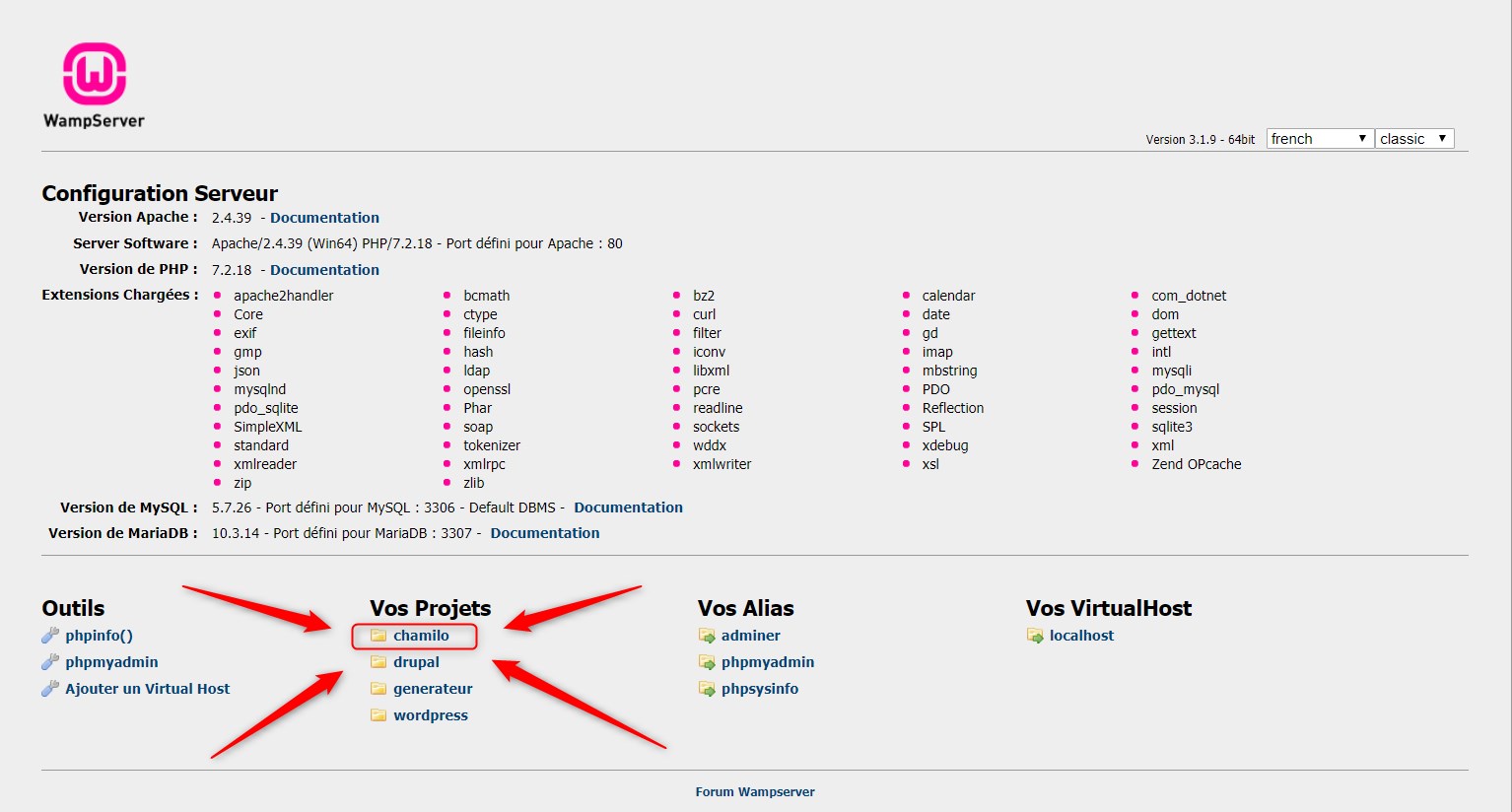Click the folder icon next to chamilo
The image size is (1512, 812).
(378, 636)
